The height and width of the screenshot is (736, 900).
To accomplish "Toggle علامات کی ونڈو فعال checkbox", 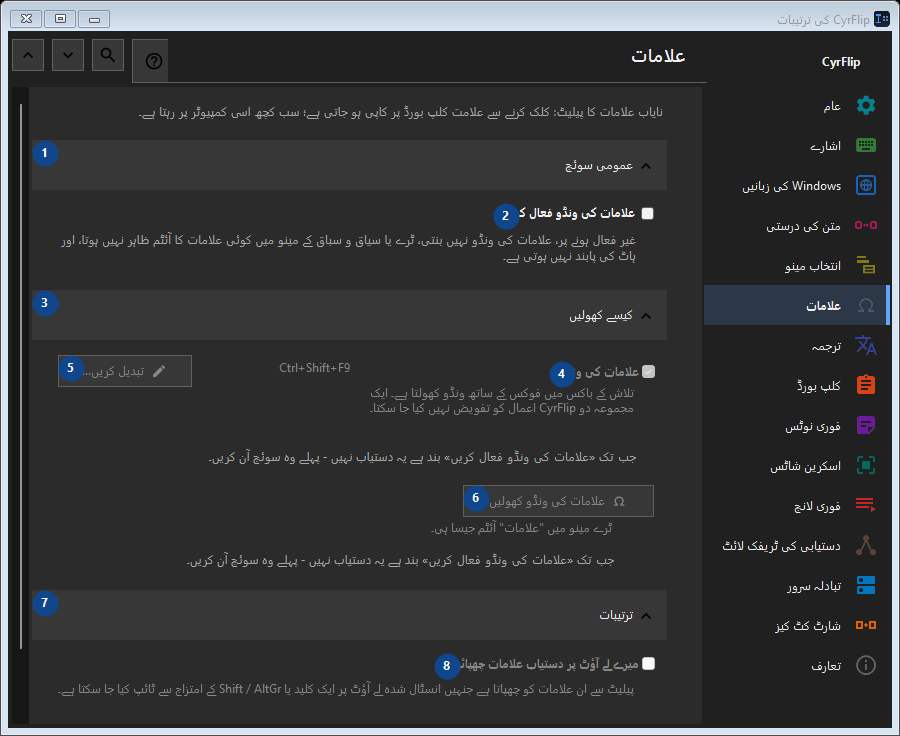I will click(647, 214).
